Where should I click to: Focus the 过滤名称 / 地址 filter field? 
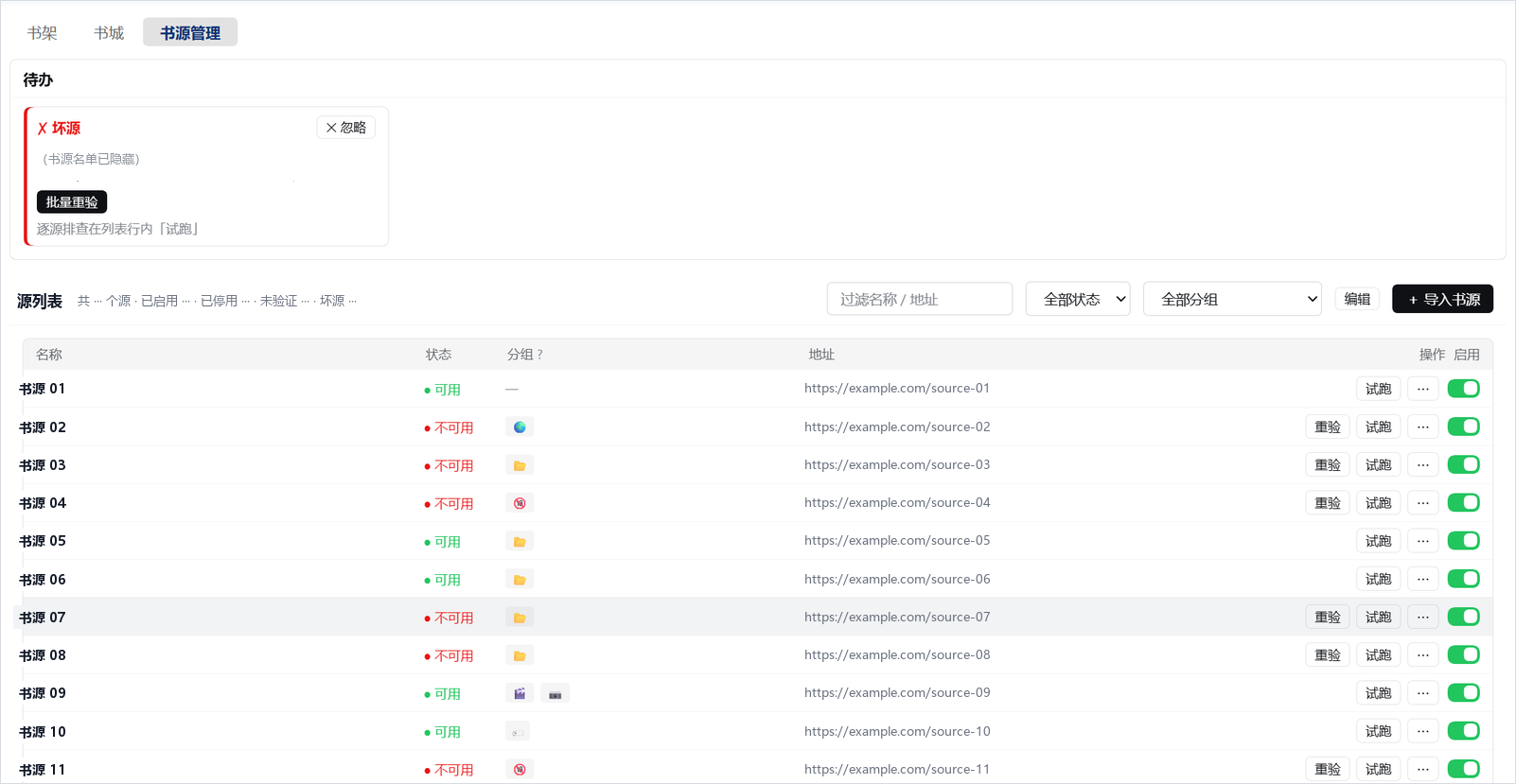(920, 299)
